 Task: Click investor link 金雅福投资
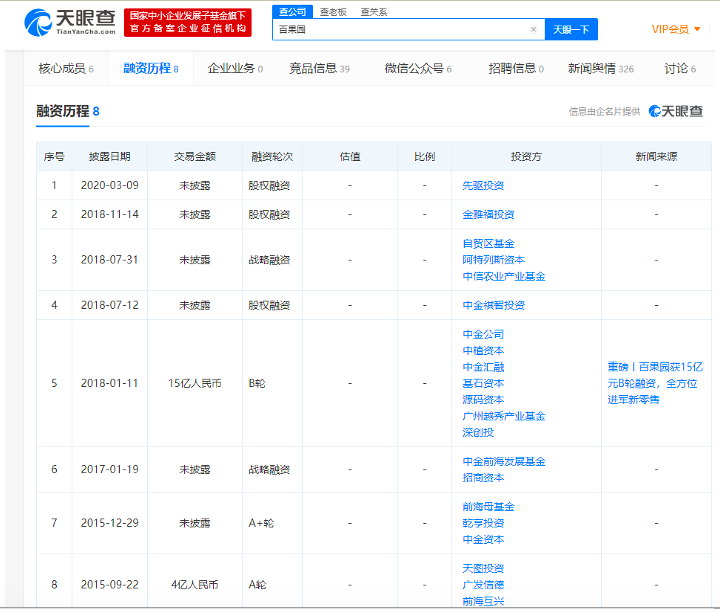(x=488, y=215)
